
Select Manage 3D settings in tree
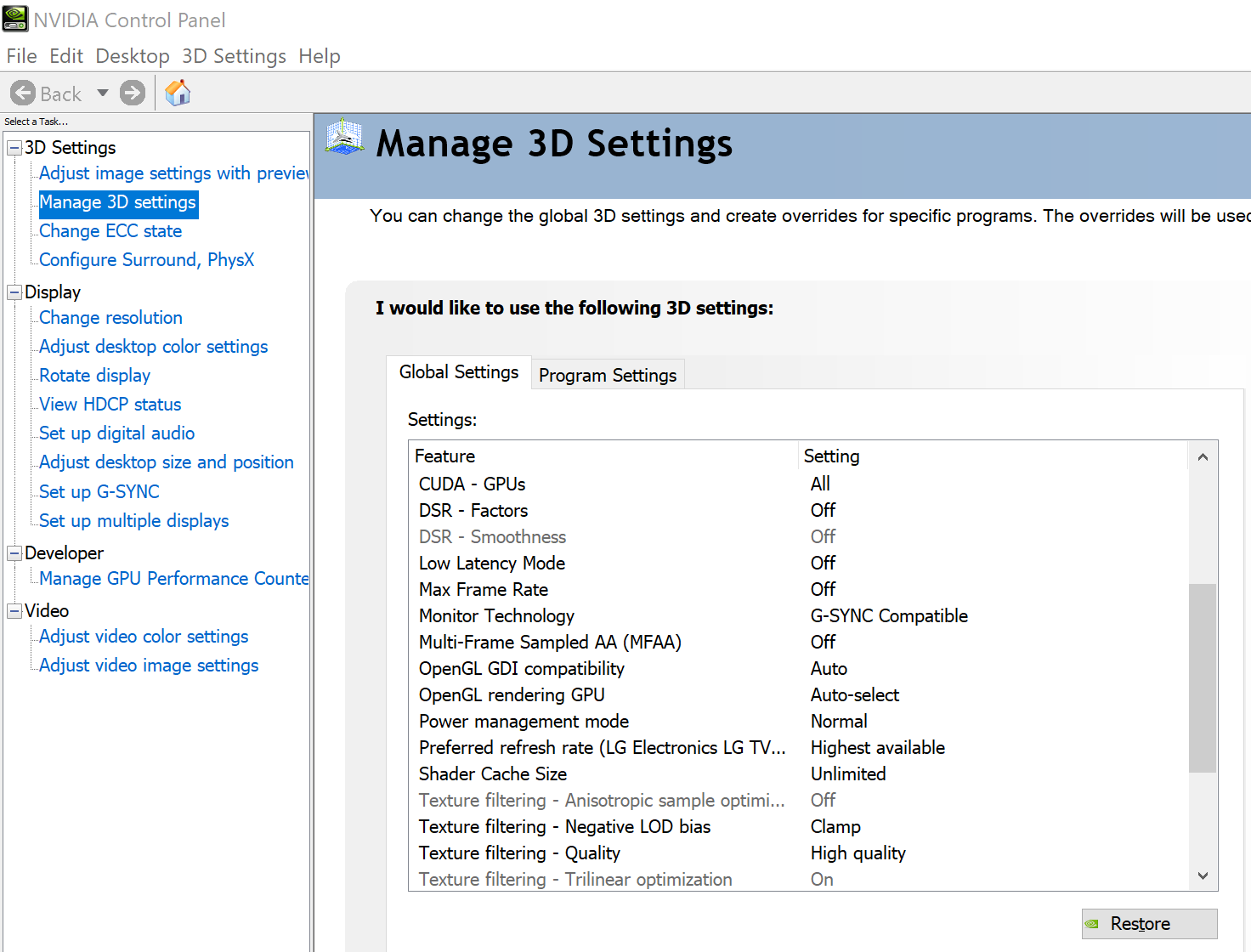tap(118, 202)
